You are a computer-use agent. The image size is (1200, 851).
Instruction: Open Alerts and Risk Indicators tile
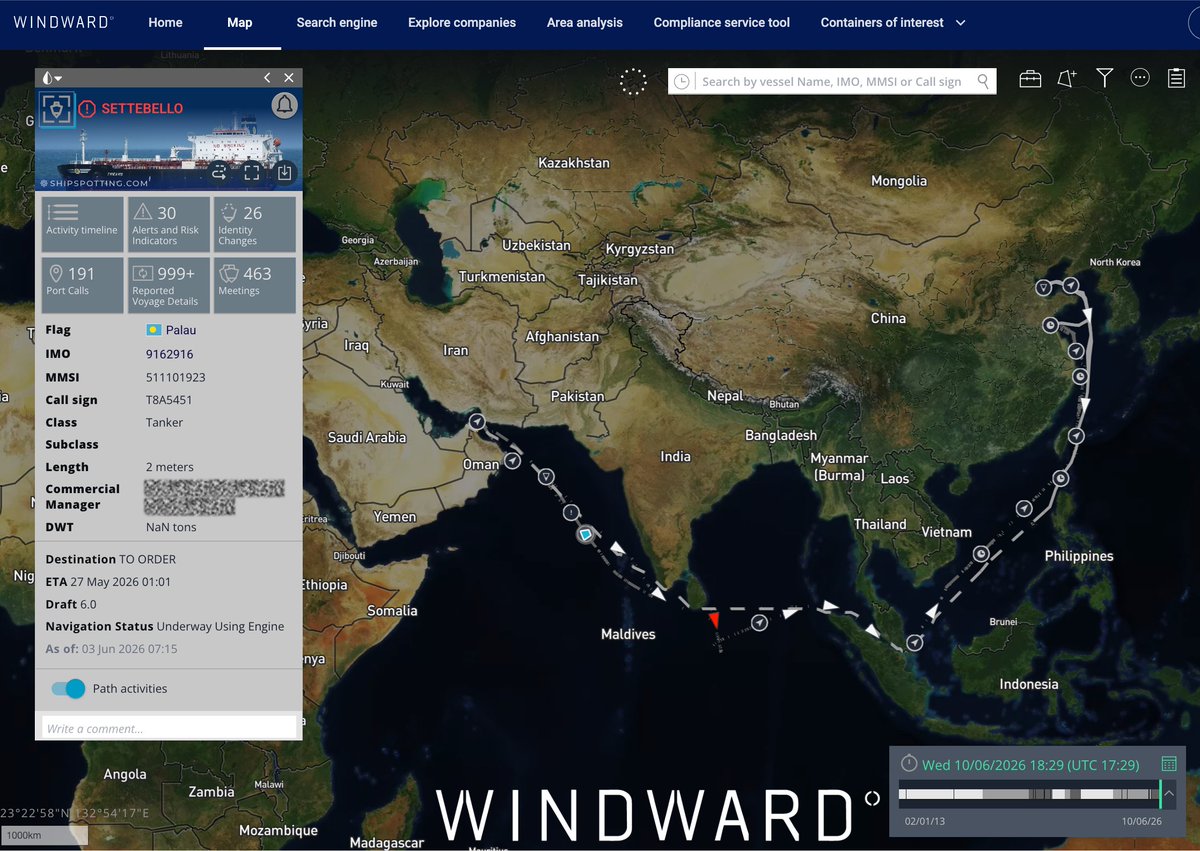pos(169,224)
